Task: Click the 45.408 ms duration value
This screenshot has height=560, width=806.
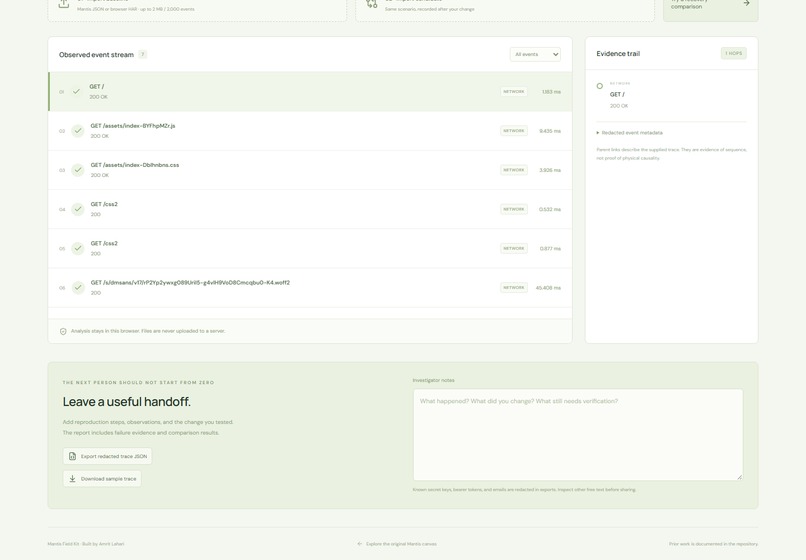Action: [548, 288]
